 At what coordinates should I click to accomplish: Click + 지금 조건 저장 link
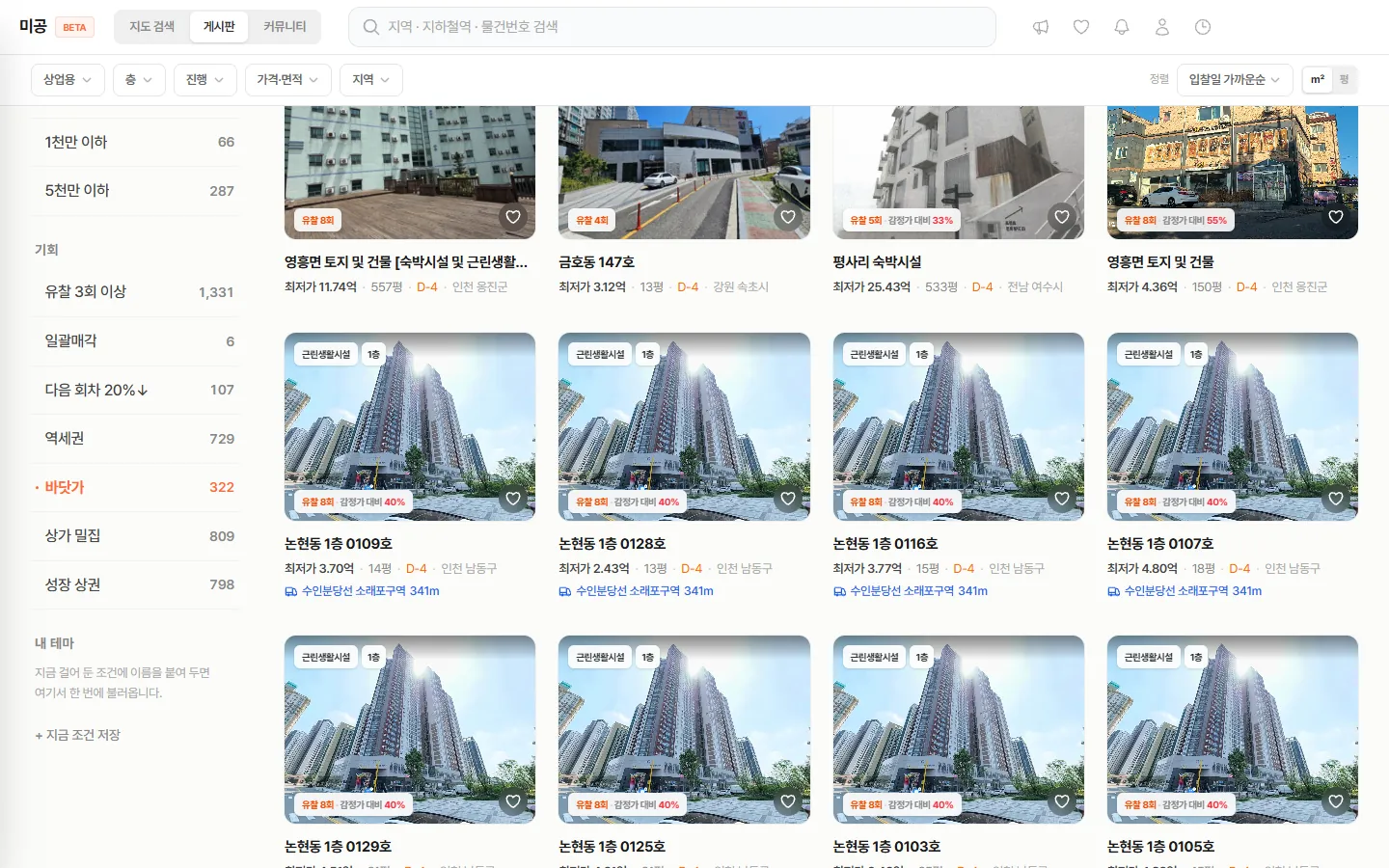(77, 735)
